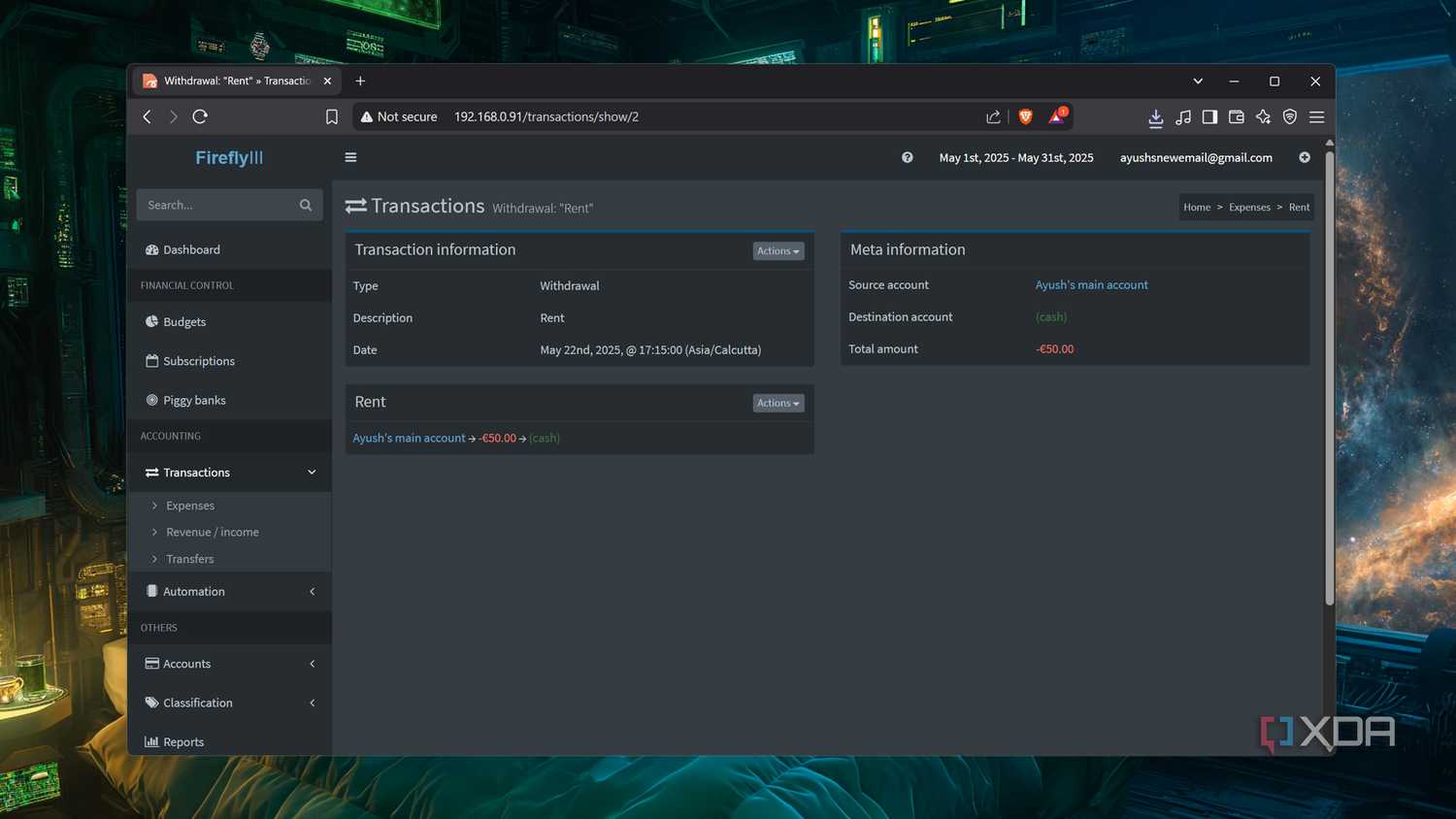The height and width of the screenshot is (819, 1456).
Task: Select Expenses under Transactions
Action: coord(190,506)
